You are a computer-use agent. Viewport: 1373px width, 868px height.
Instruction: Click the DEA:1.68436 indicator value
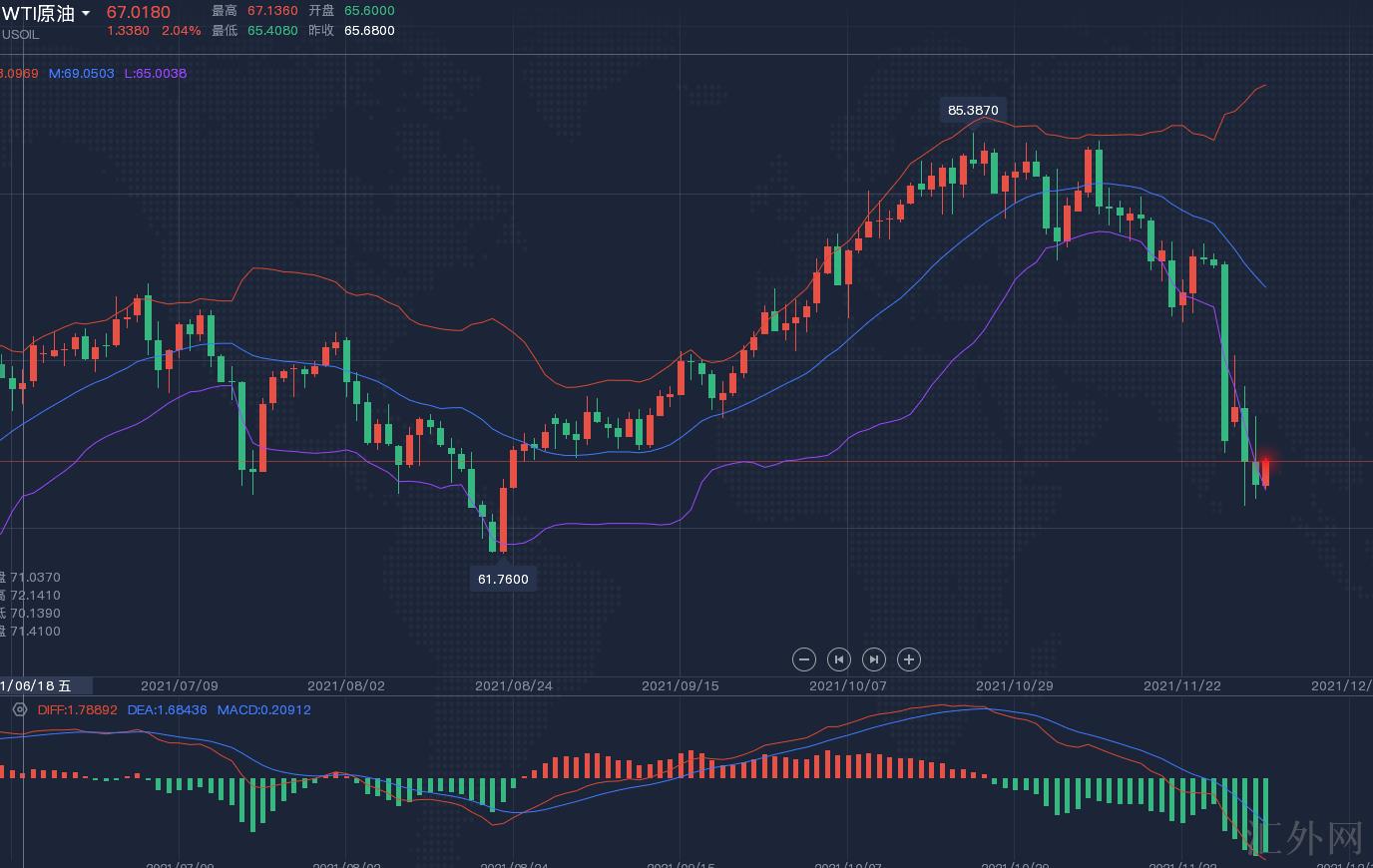point(167,710)
